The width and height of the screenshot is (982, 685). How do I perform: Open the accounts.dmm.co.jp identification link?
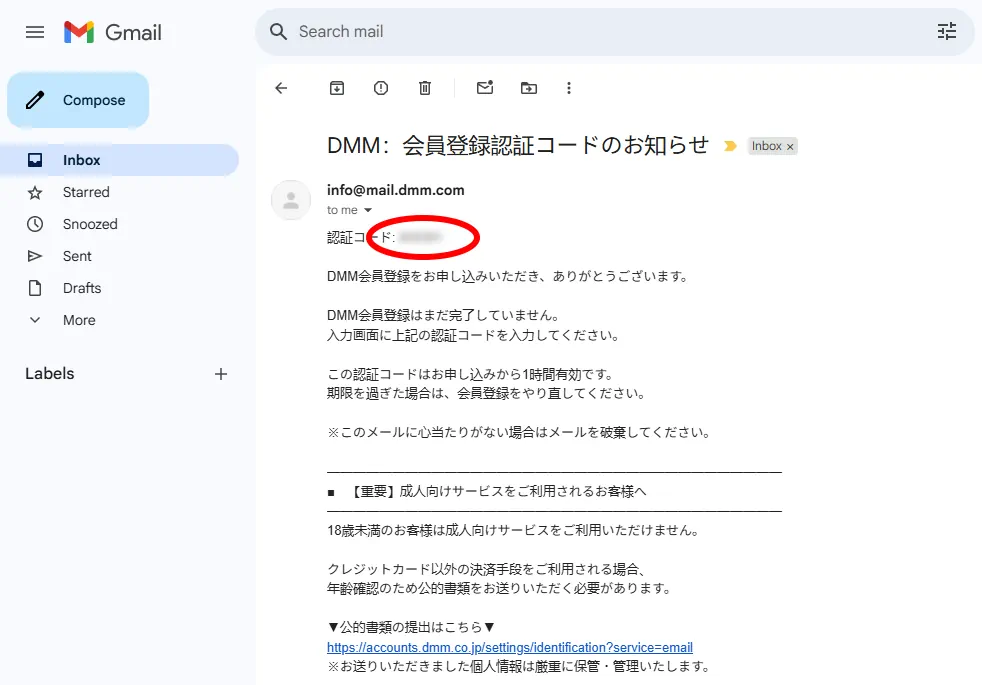(x=510, y=647)
